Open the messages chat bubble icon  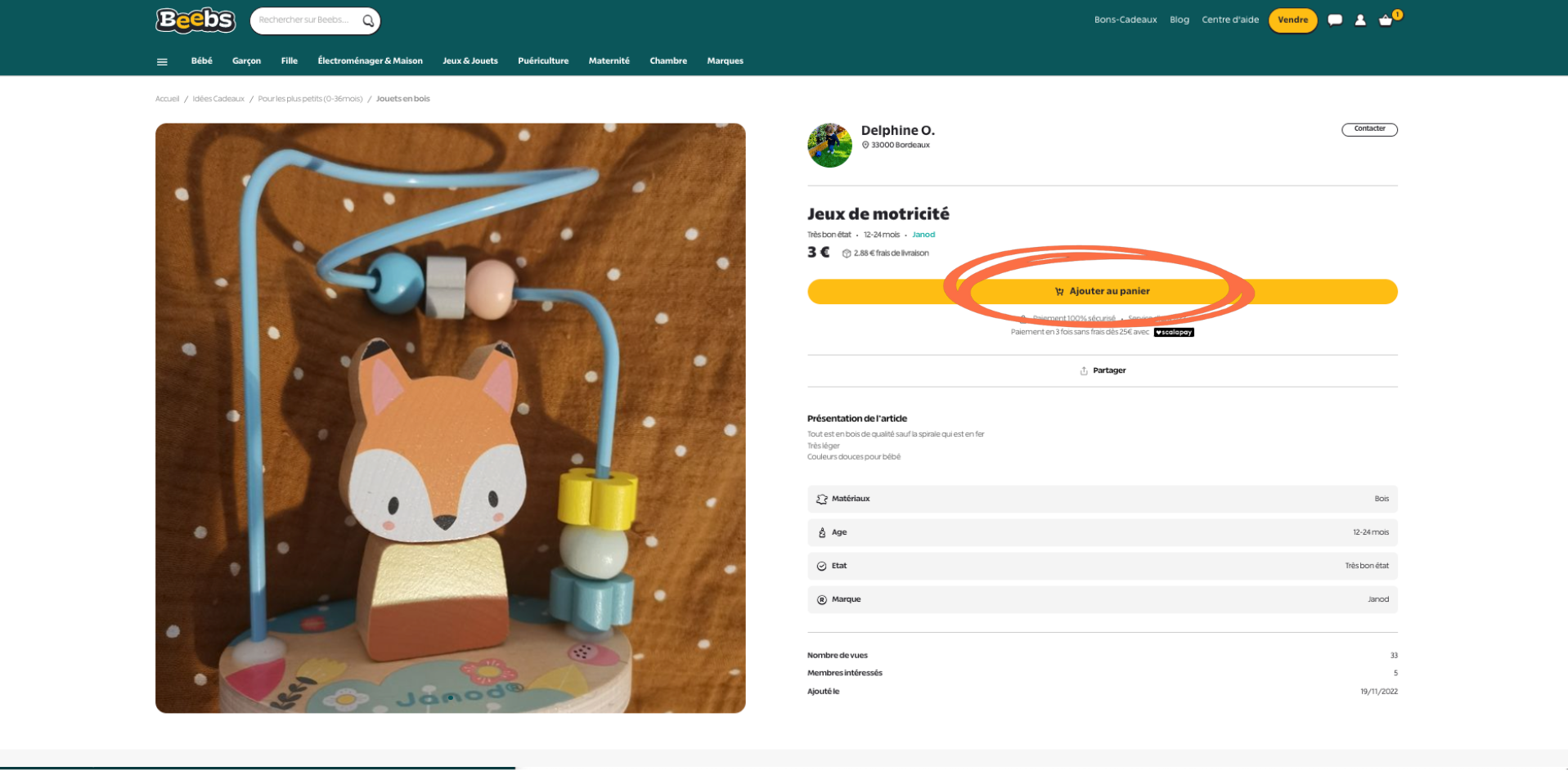1335,20
